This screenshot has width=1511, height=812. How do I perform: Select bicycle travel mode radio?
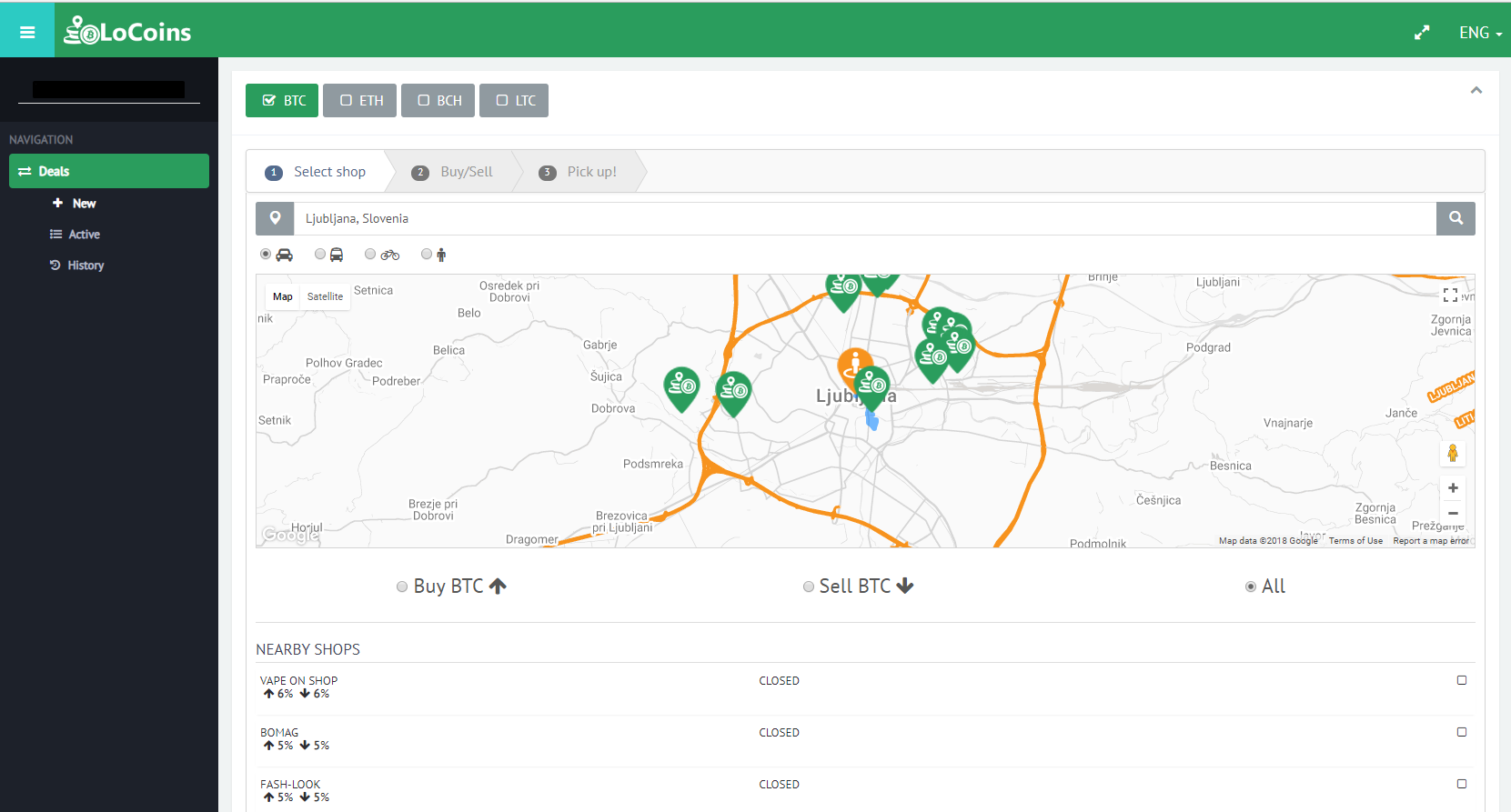coord(370,255)
